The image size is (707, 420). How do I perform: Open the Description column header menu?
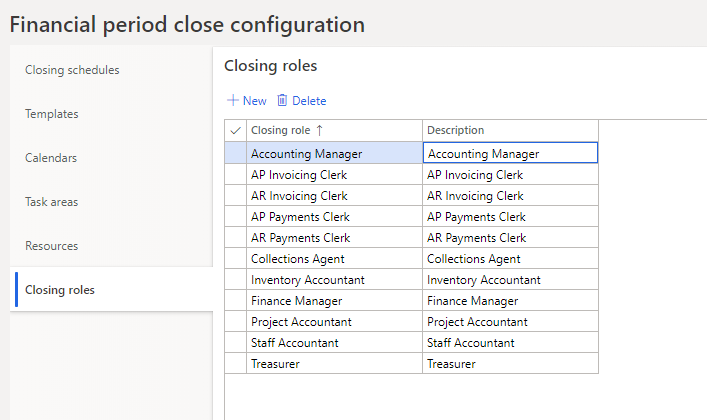coord(455,131)
